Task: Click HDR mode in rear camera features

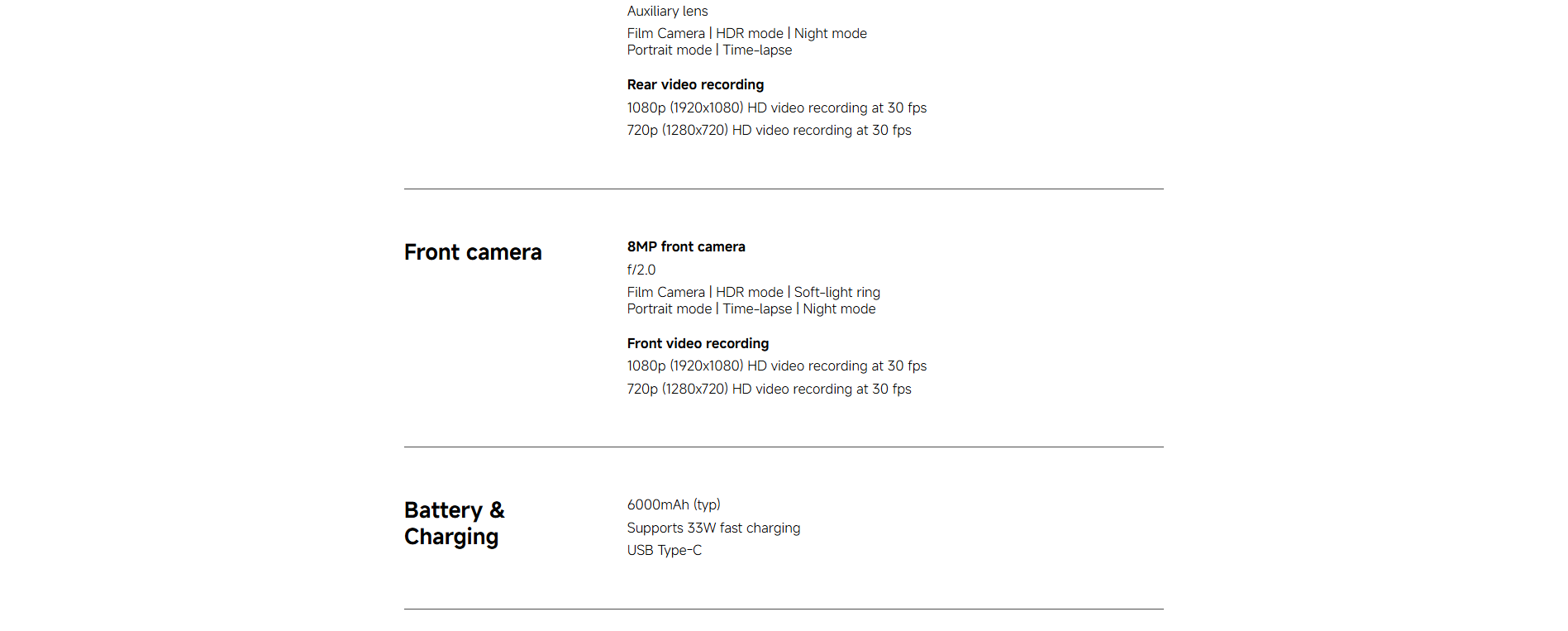Action: click(x=750, y=33)
